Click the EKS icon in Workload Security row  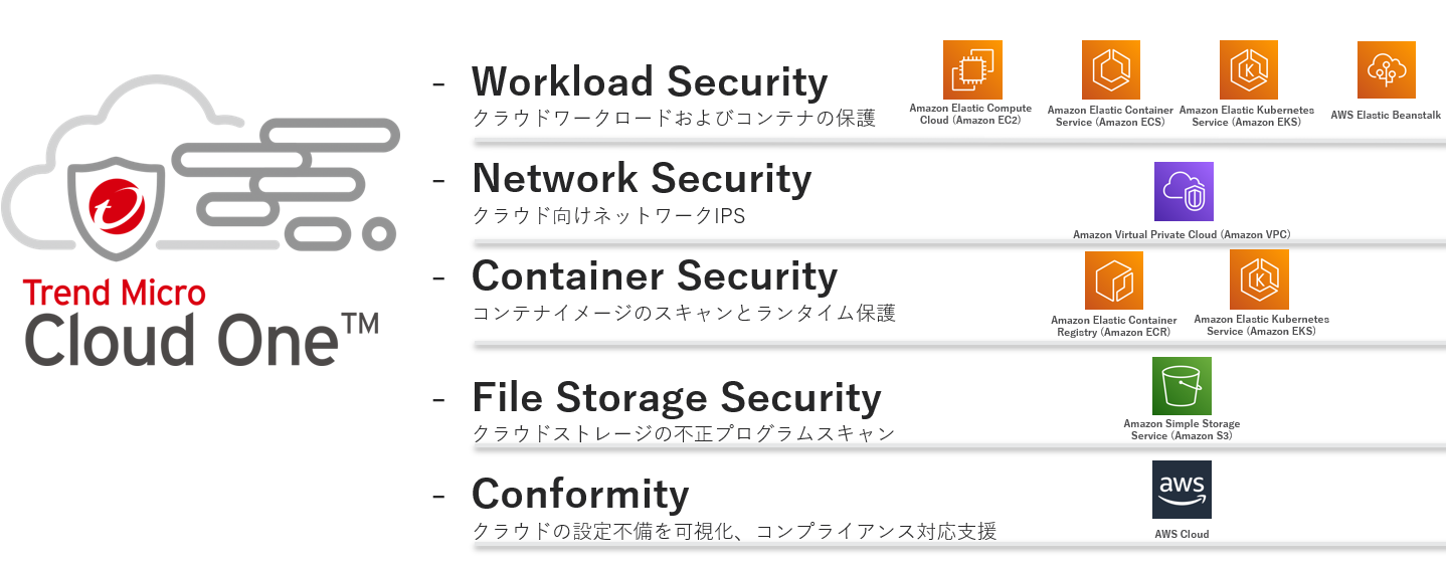[1248, 70]
